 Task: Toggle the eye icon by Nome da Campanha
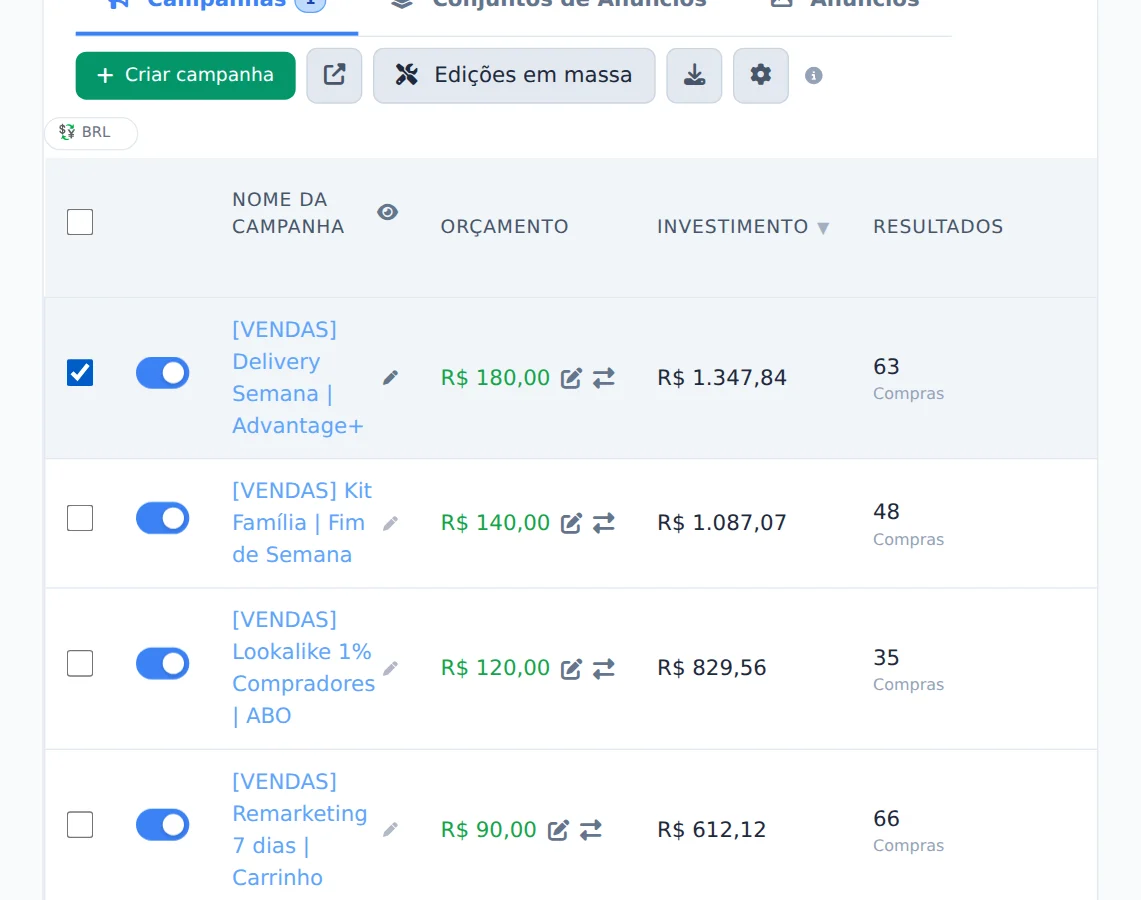coord(387,212)
